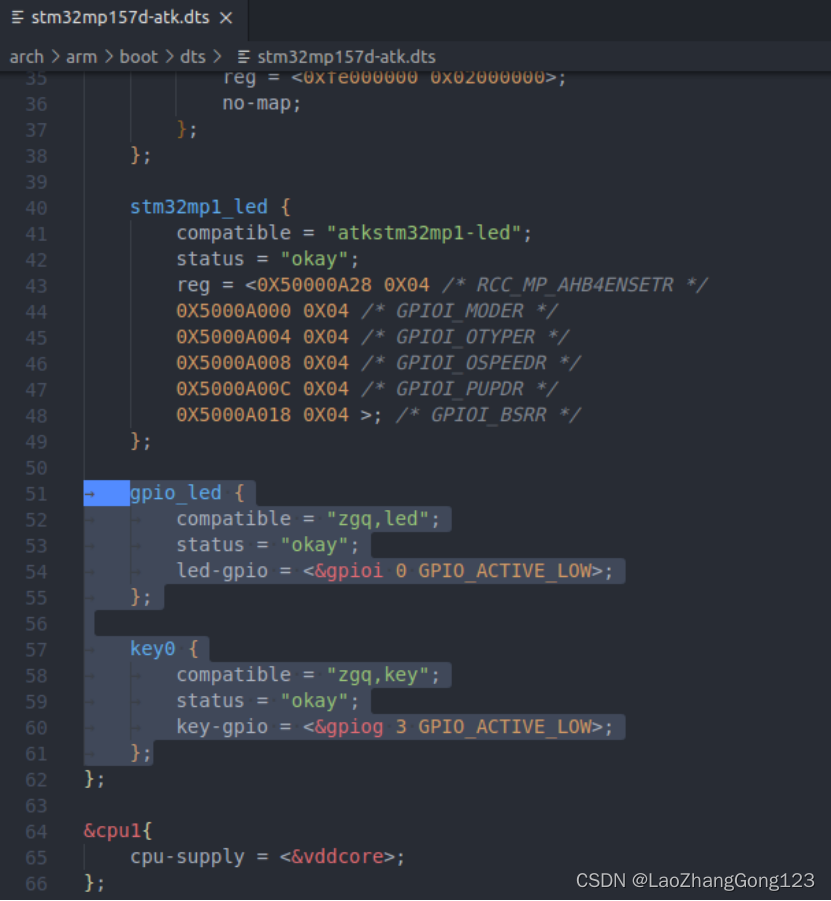Open the arch breadcrumb dropdown
This screenshot has height=901, width=831.
click(x=27, y=57)
